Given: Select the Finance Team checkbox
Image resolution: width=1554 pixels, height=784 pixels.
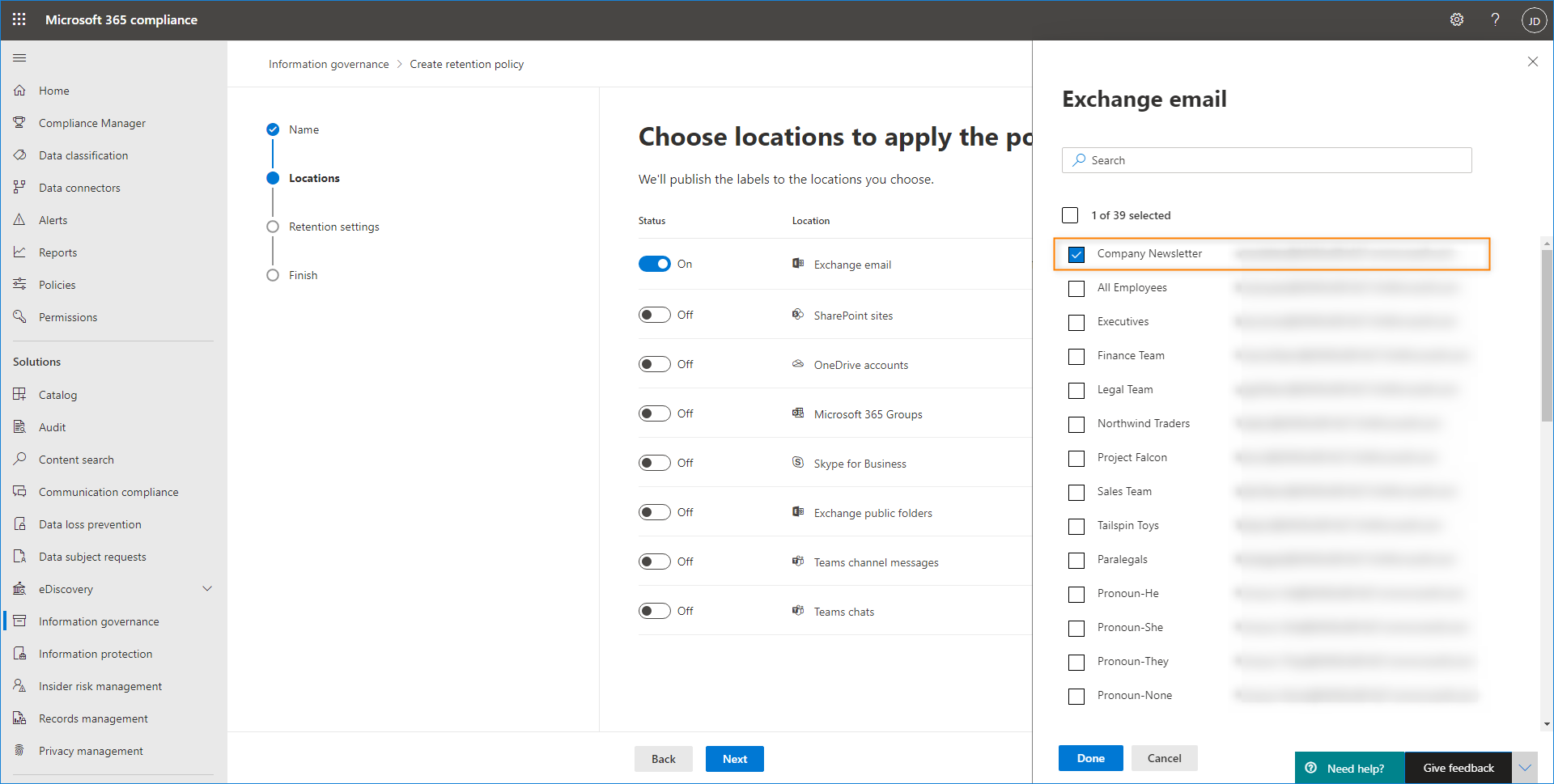Looking at the screenshot, I should click(1076, 356).
